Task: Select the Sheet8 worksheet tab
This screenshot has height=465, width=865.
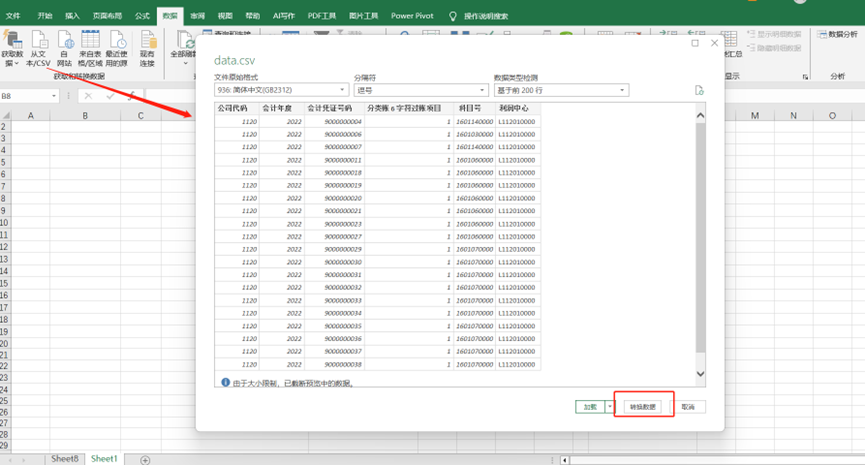Action: tap(65, 459)
